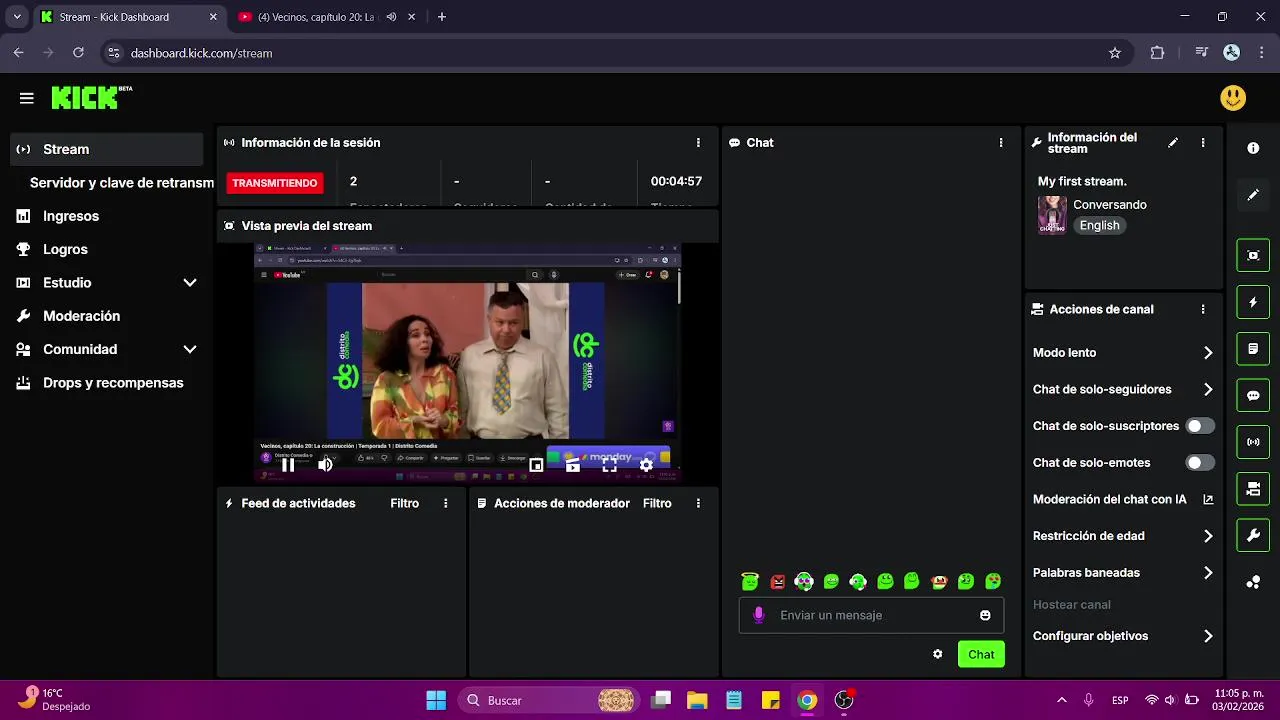
Task: Click the chat bubble icon in right rail
Action: point(1253,395)
